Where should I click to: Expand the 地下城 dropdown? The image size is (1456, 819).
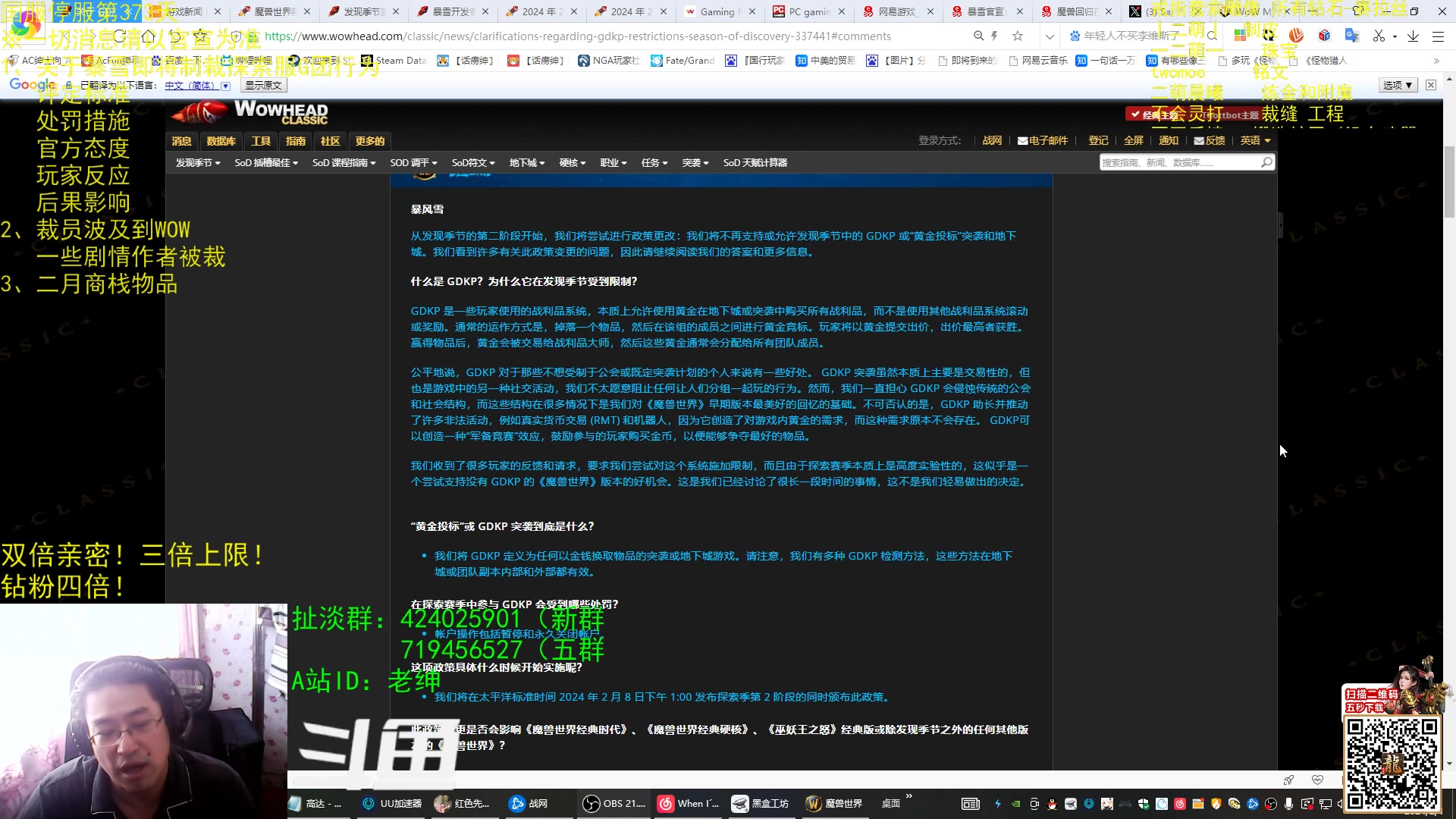527,163
